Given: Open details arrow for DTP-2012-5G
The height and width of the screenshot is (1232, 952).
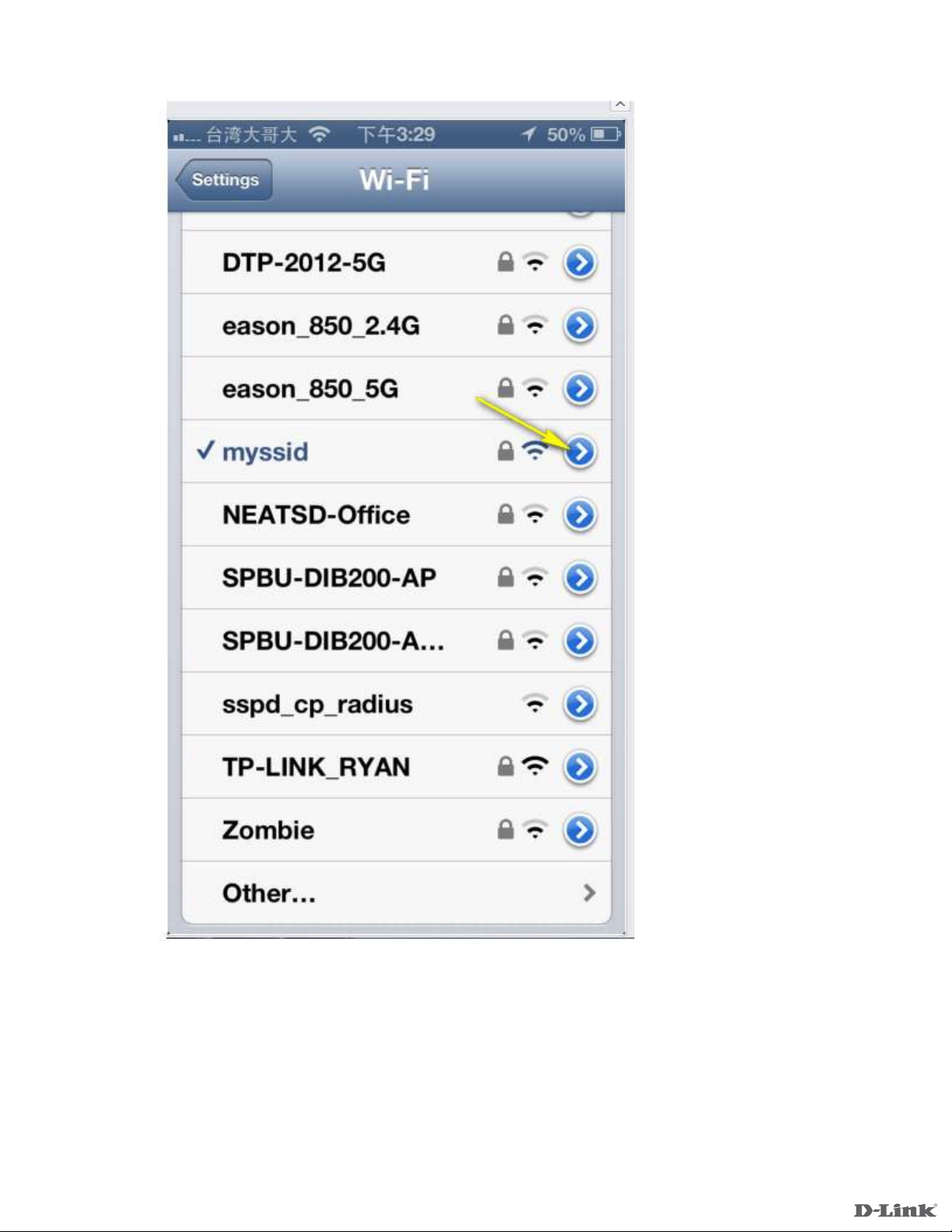Looking at the screenshot, I should coord(580,263).
